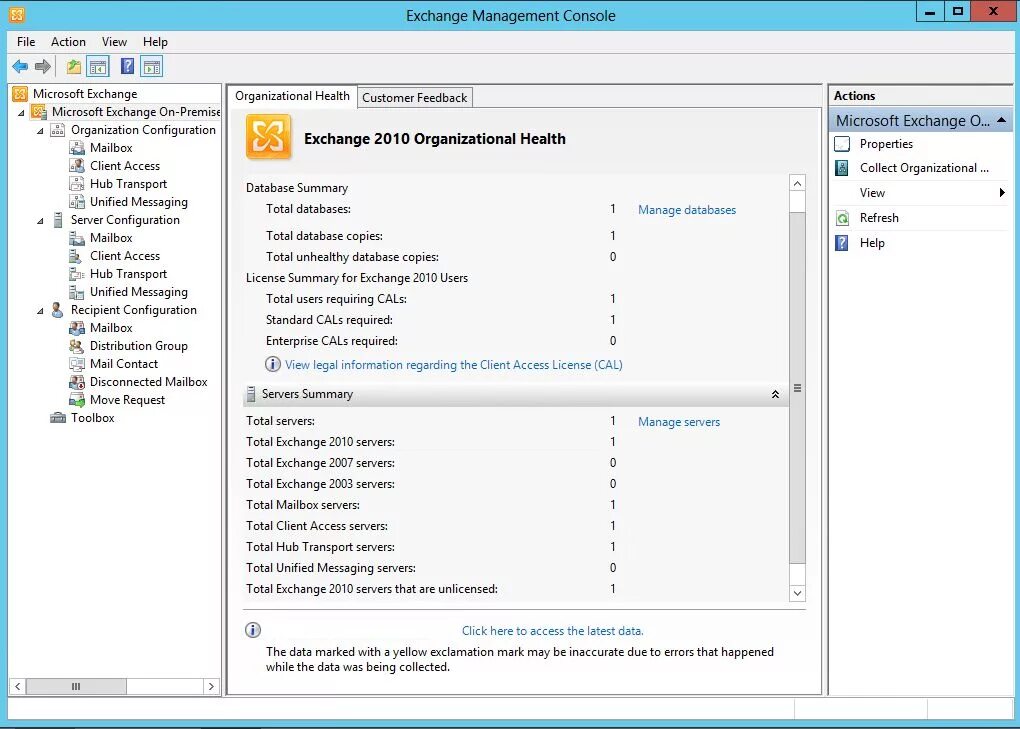Click the Collect Organizational icon in Actions
The height and width of the screenshot is (729, 1020).
(x=842, y=168)
